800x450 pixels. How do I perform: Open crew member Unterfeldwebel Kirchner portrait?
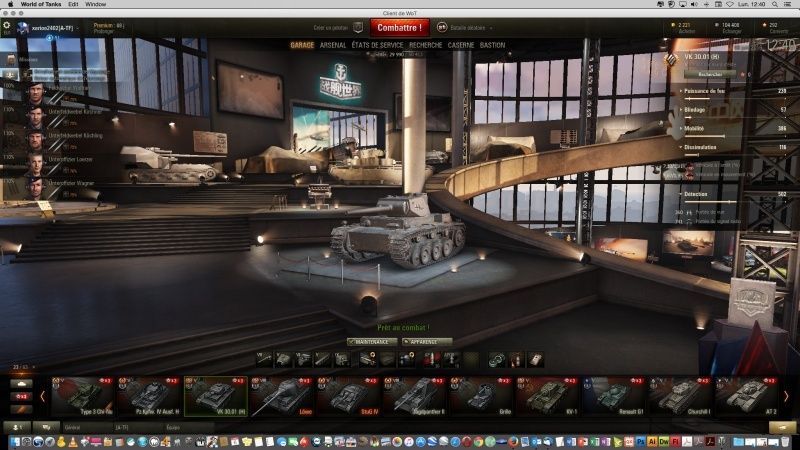(35, 117)
